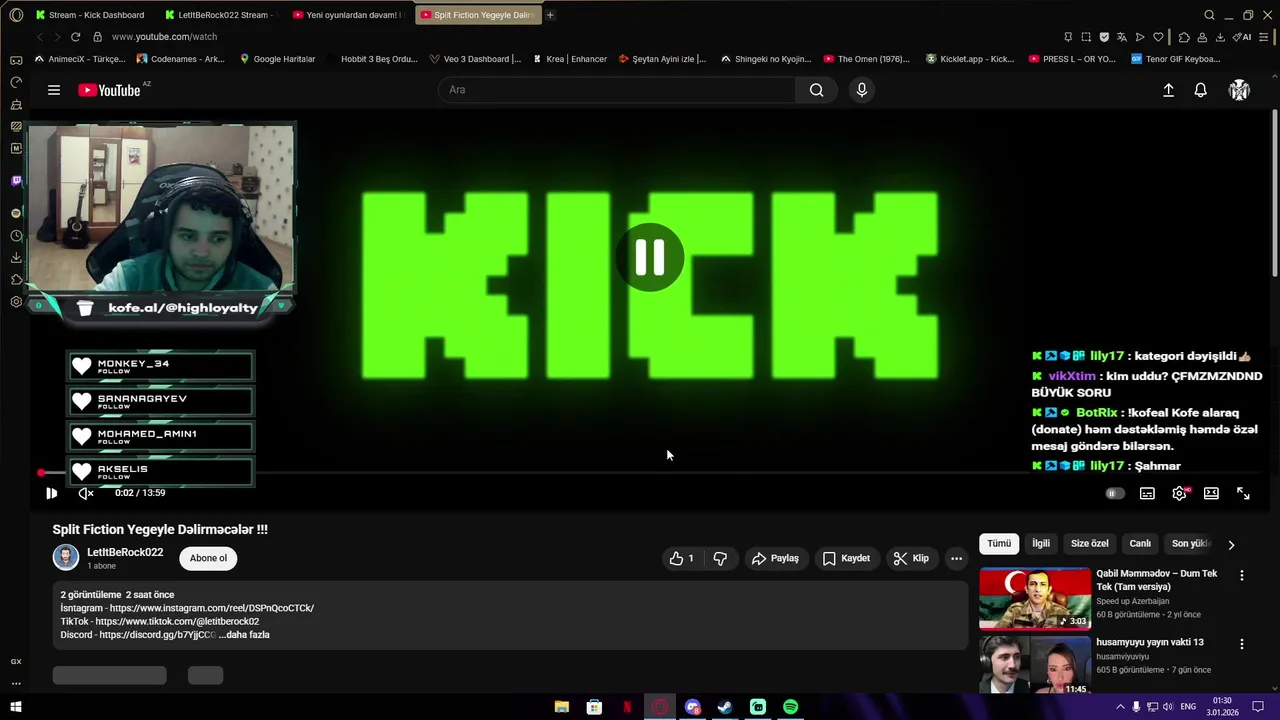Screen dimensions: 1280x720
Task: Switch to Stream - Kick Dashboard tab
Action: pos(90,15)
